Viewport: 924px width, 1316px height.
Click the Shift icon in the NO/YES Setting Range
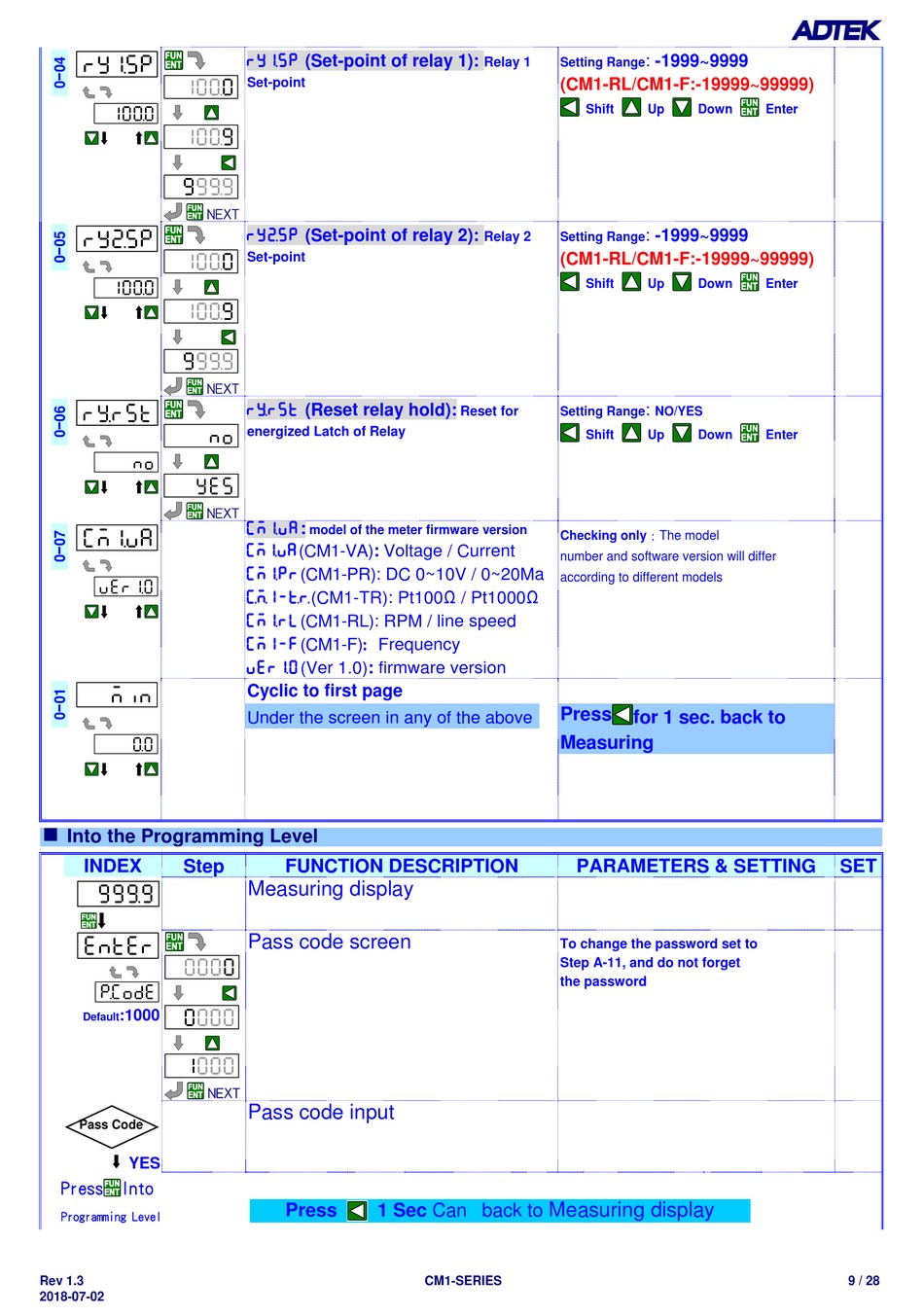(x=570, y=433)
